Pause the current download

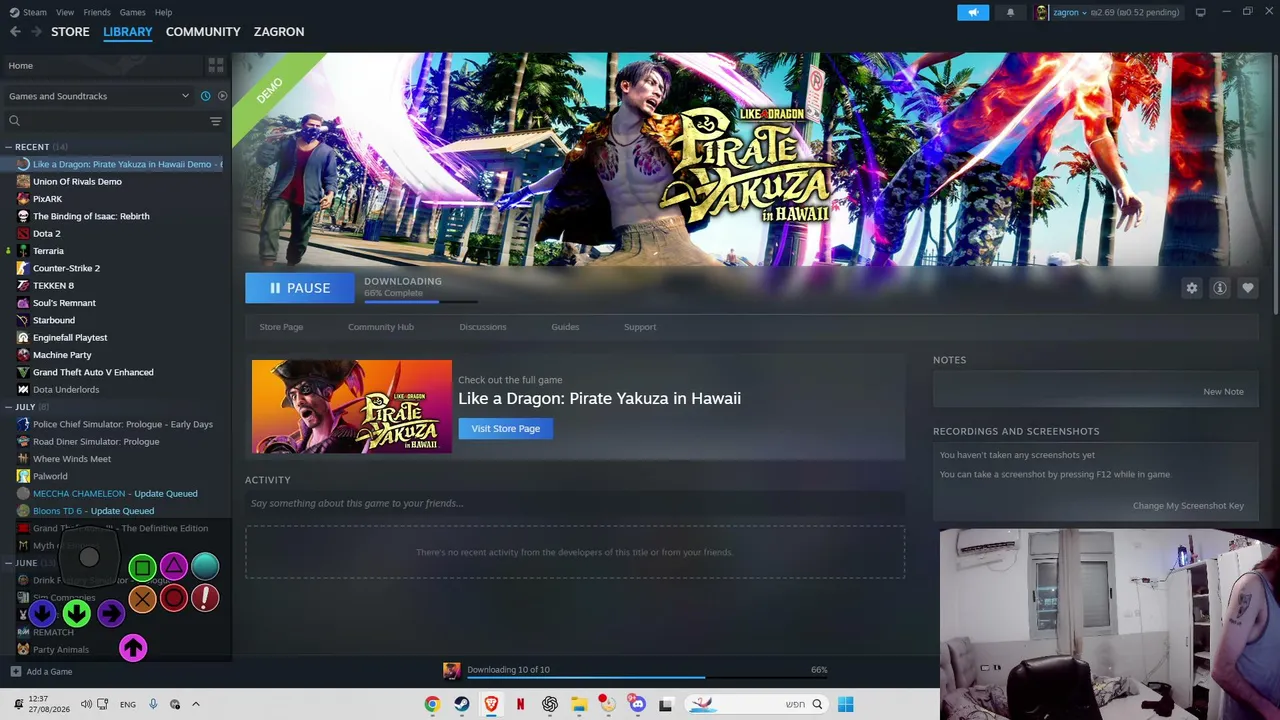(x=300, y=288)
